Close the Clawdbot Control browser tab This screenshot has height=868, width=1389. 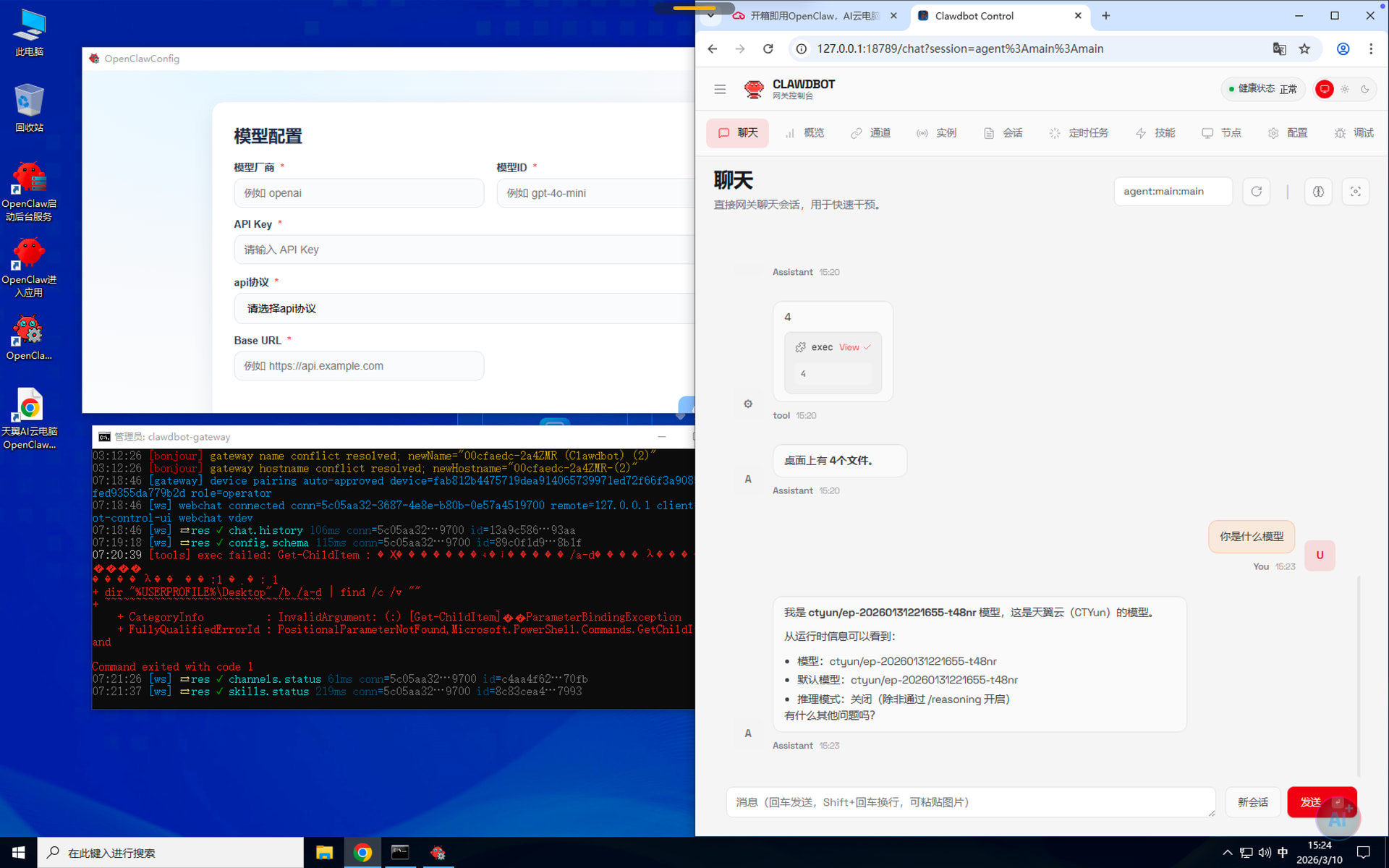pyautogui.click(x=1078, y=15)
